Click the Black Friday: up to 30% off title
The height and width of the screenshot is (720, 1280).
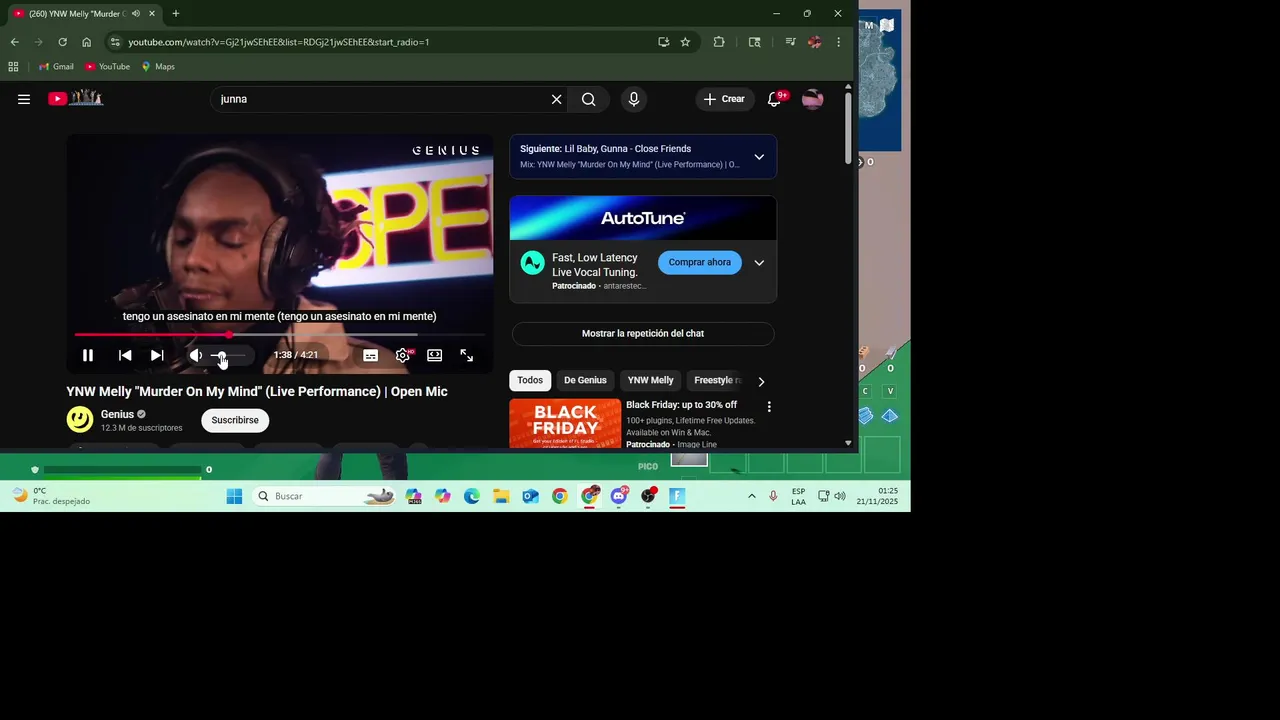(x=681, y=405)
